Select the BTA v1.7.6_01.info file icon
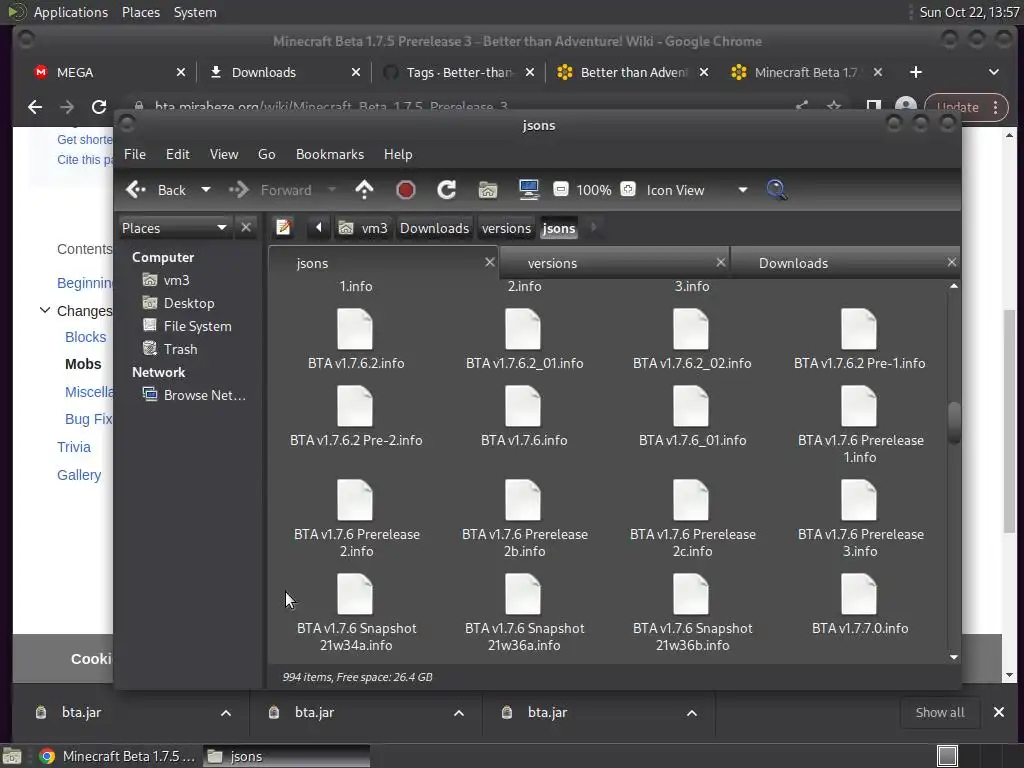The image size is (1024, 768). coord(690,406)
